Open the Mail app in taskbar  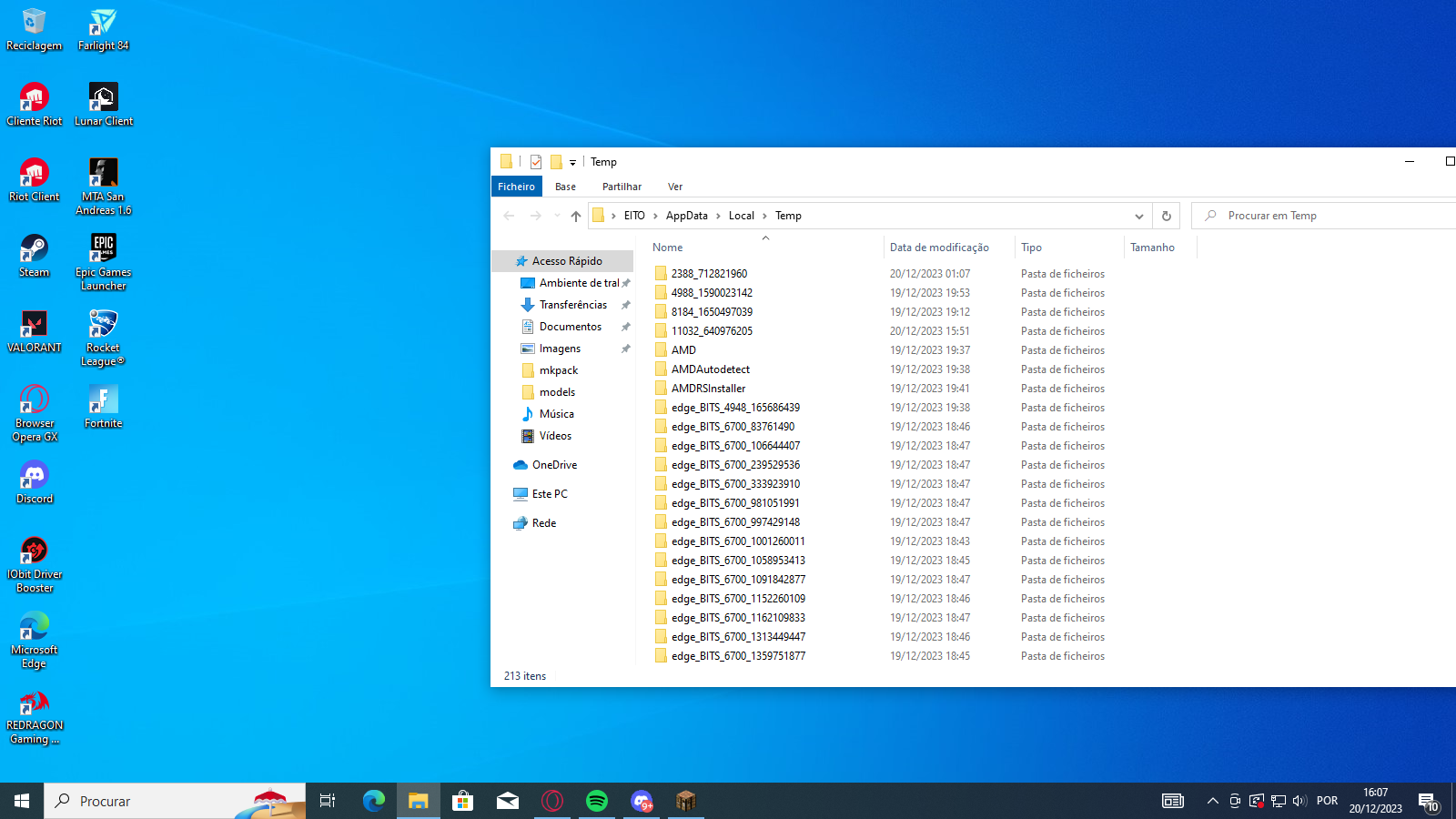508,801
